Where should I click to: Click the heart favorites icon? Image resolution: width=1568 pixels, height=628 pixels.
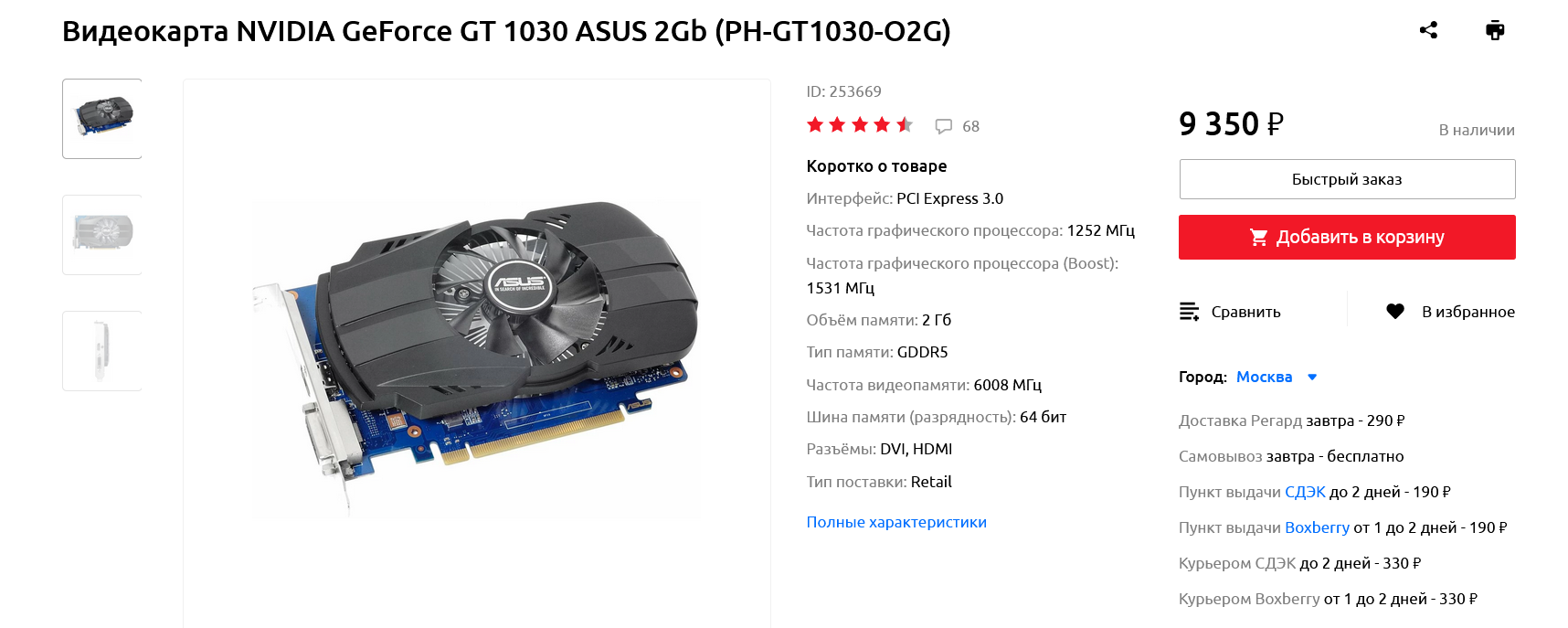point(1395,312)
